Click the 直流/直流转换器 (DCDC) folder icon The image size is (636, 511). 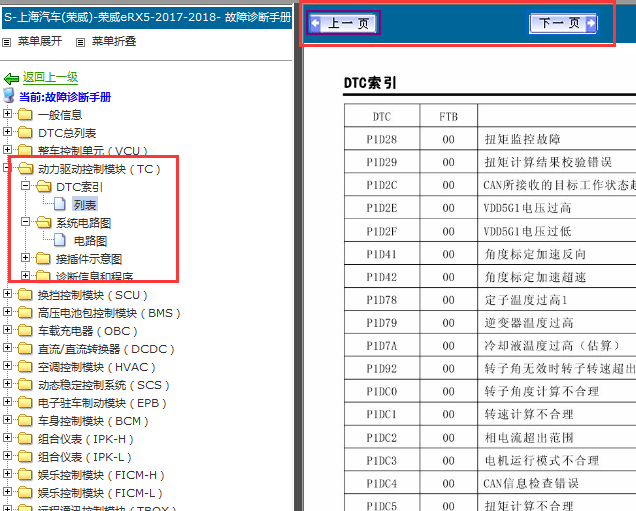(25, 348)
